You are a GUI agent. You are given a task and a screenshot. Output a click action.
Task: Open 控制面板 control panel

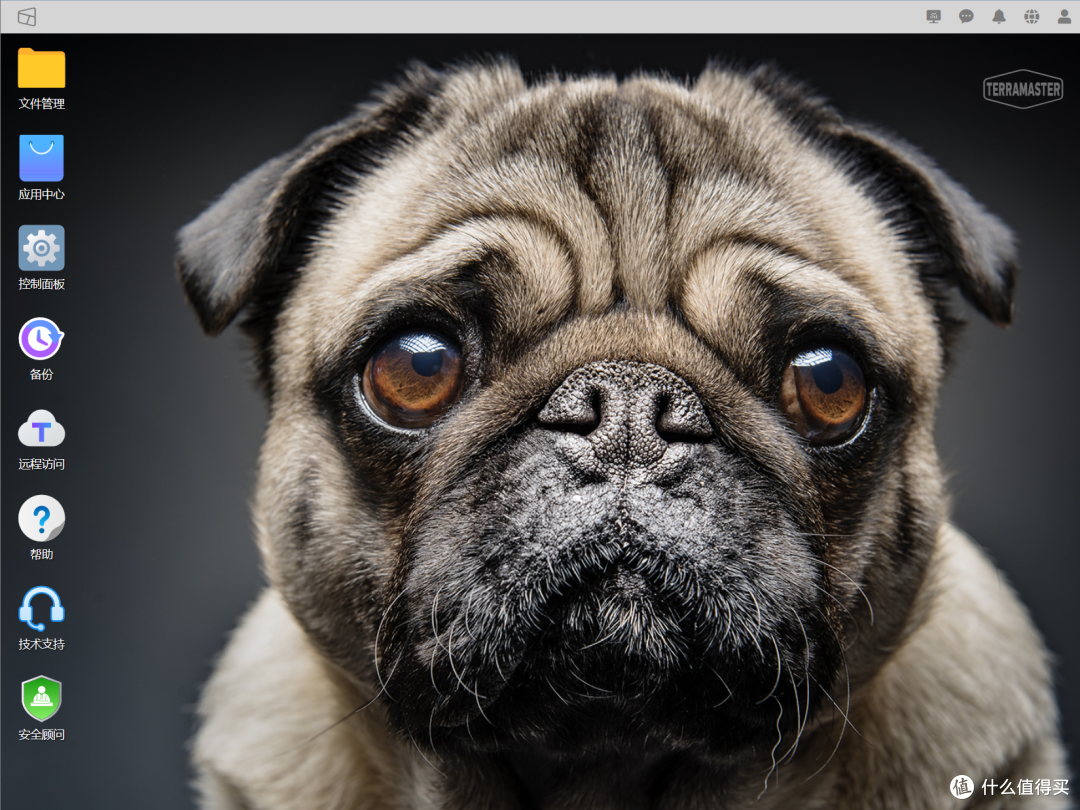coord(41,248)
